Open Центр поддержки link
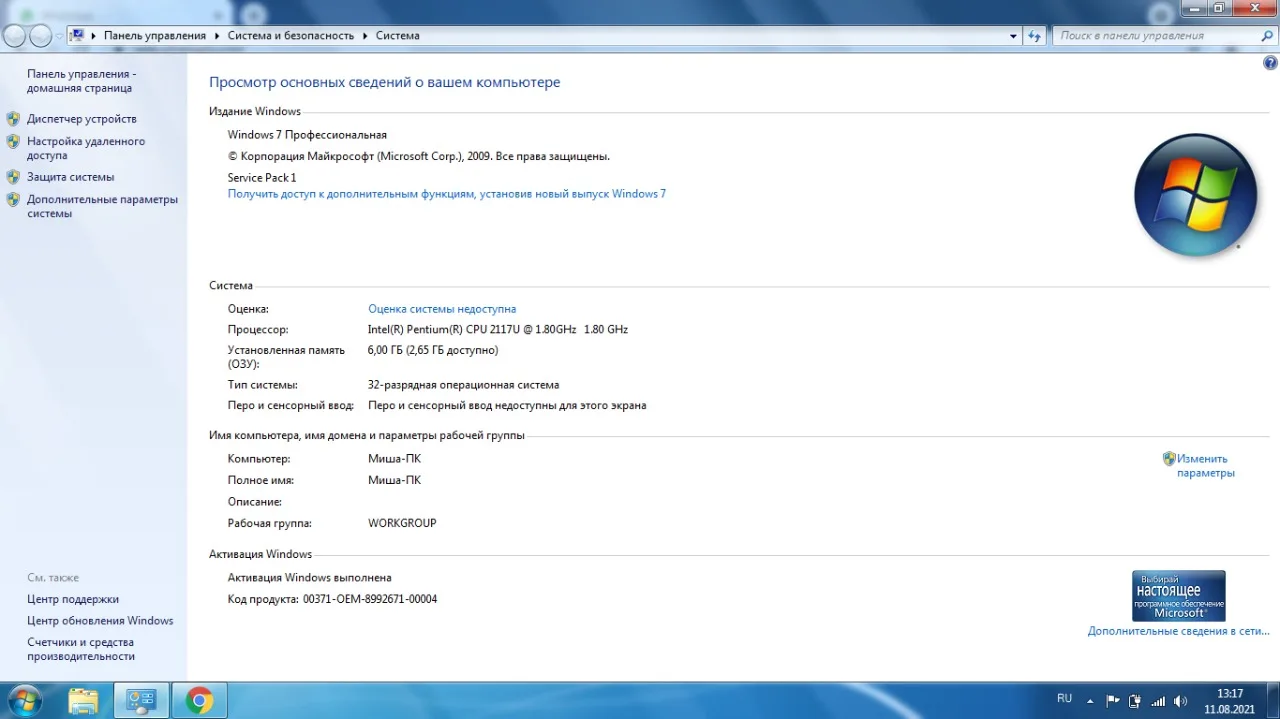The image size is (1280, 719). point(73,599)
